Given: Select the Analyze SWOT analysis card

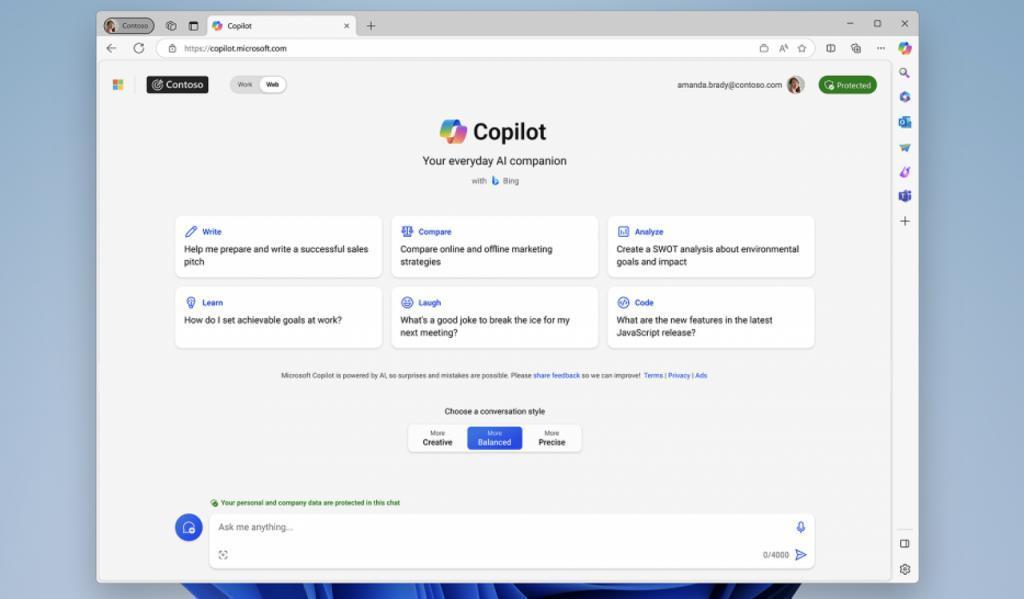Looking at the screenshot, I should coord(711,247).
